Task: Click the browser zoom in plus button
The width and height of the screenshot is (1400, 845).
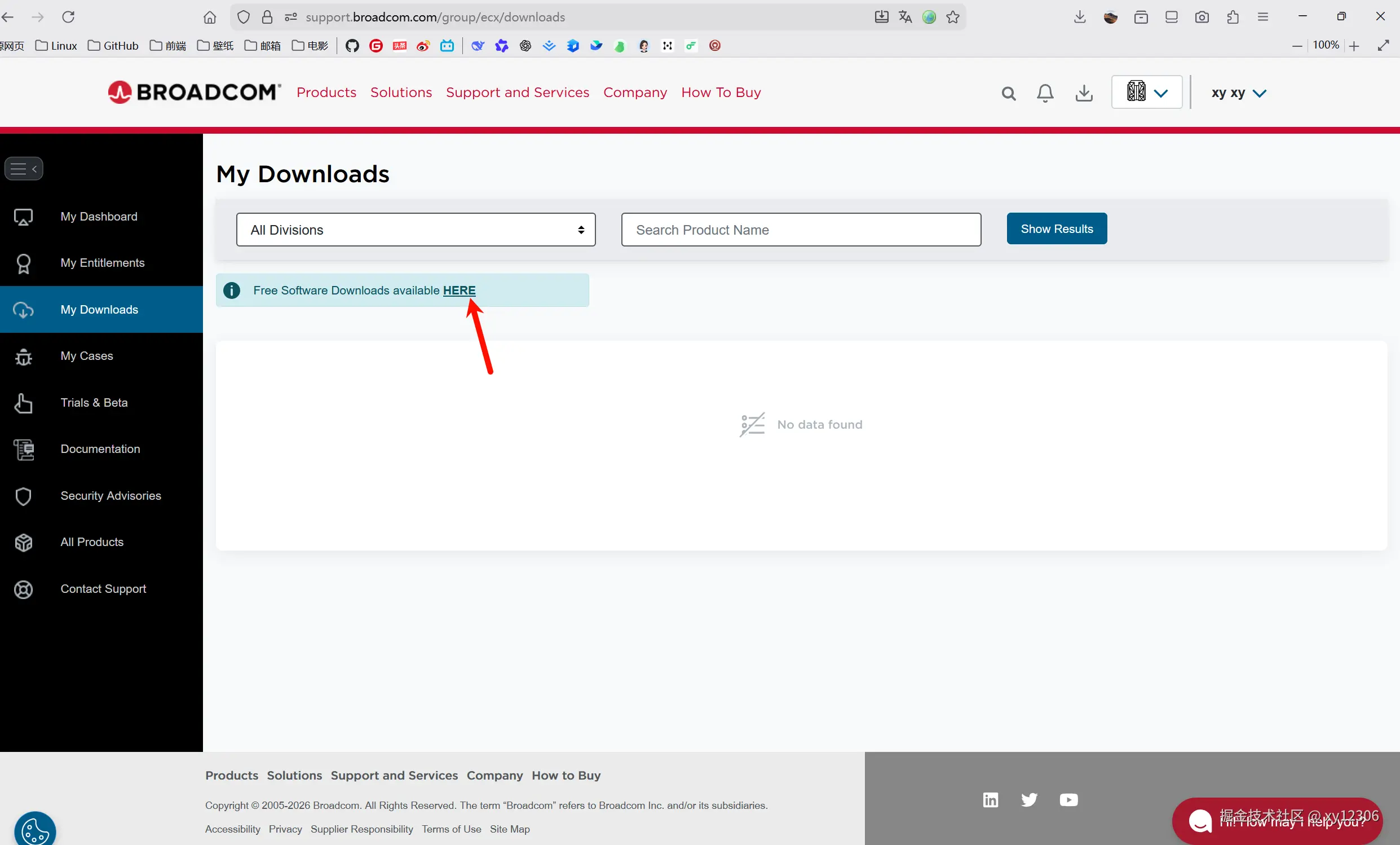Action: 1354,46
